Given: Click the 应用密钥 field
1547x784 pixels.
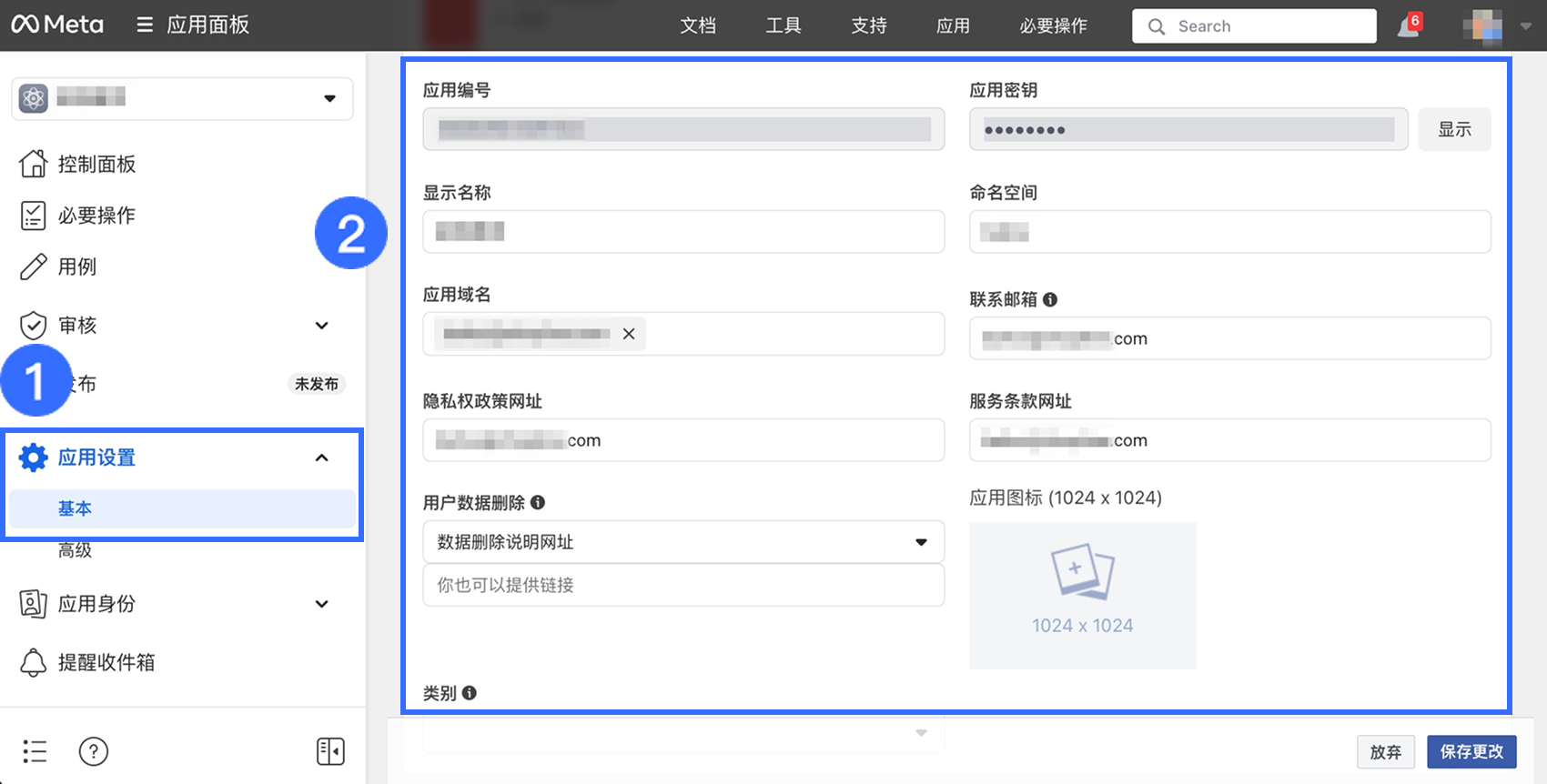Looking at the screenshot, I should pyautogui.click(x=1188, y=129).
